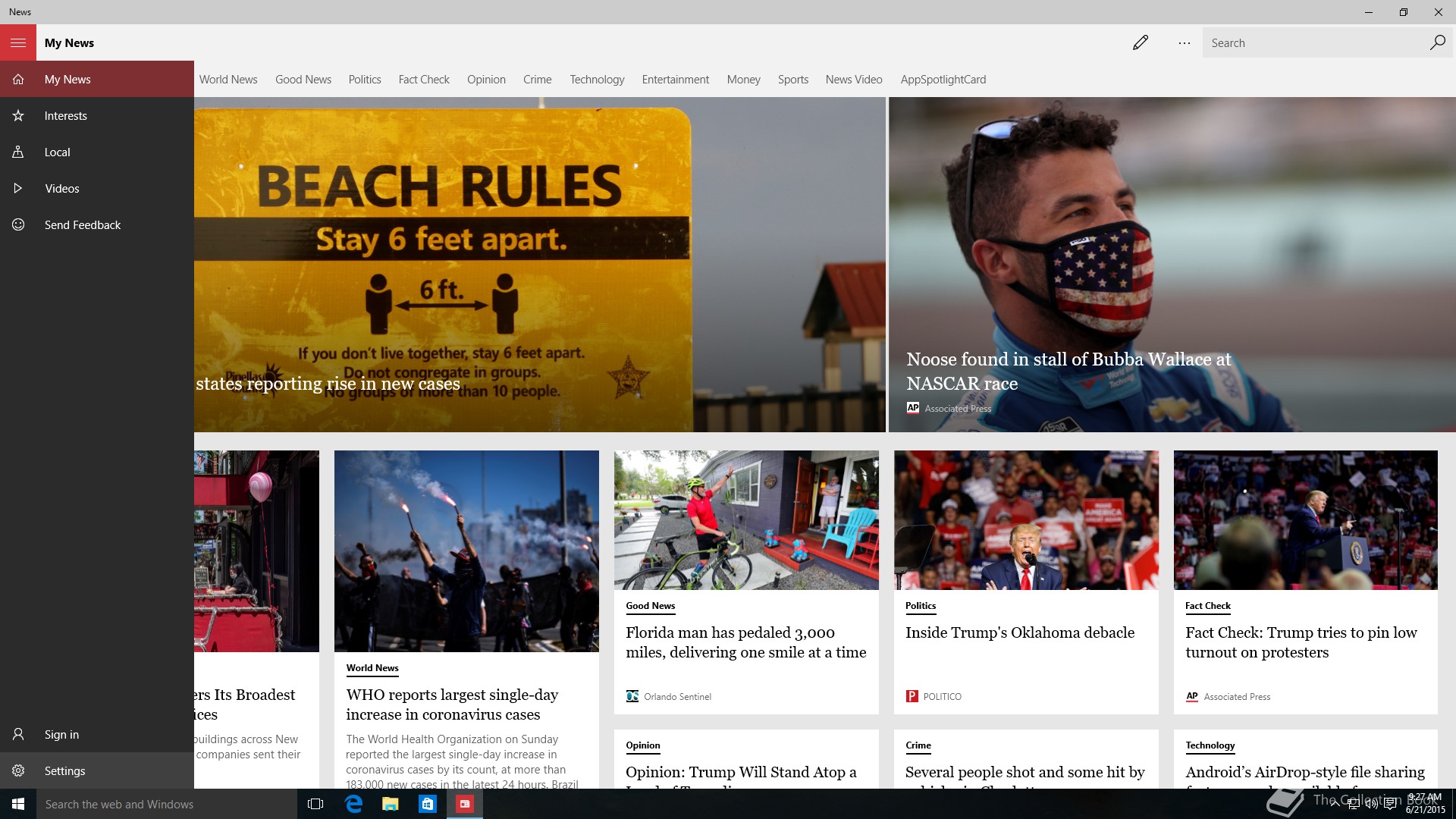Click the Send Feedback smiley icon
Image resolution: width=1456 pixels, height=819 pixels.
[18, 225]
